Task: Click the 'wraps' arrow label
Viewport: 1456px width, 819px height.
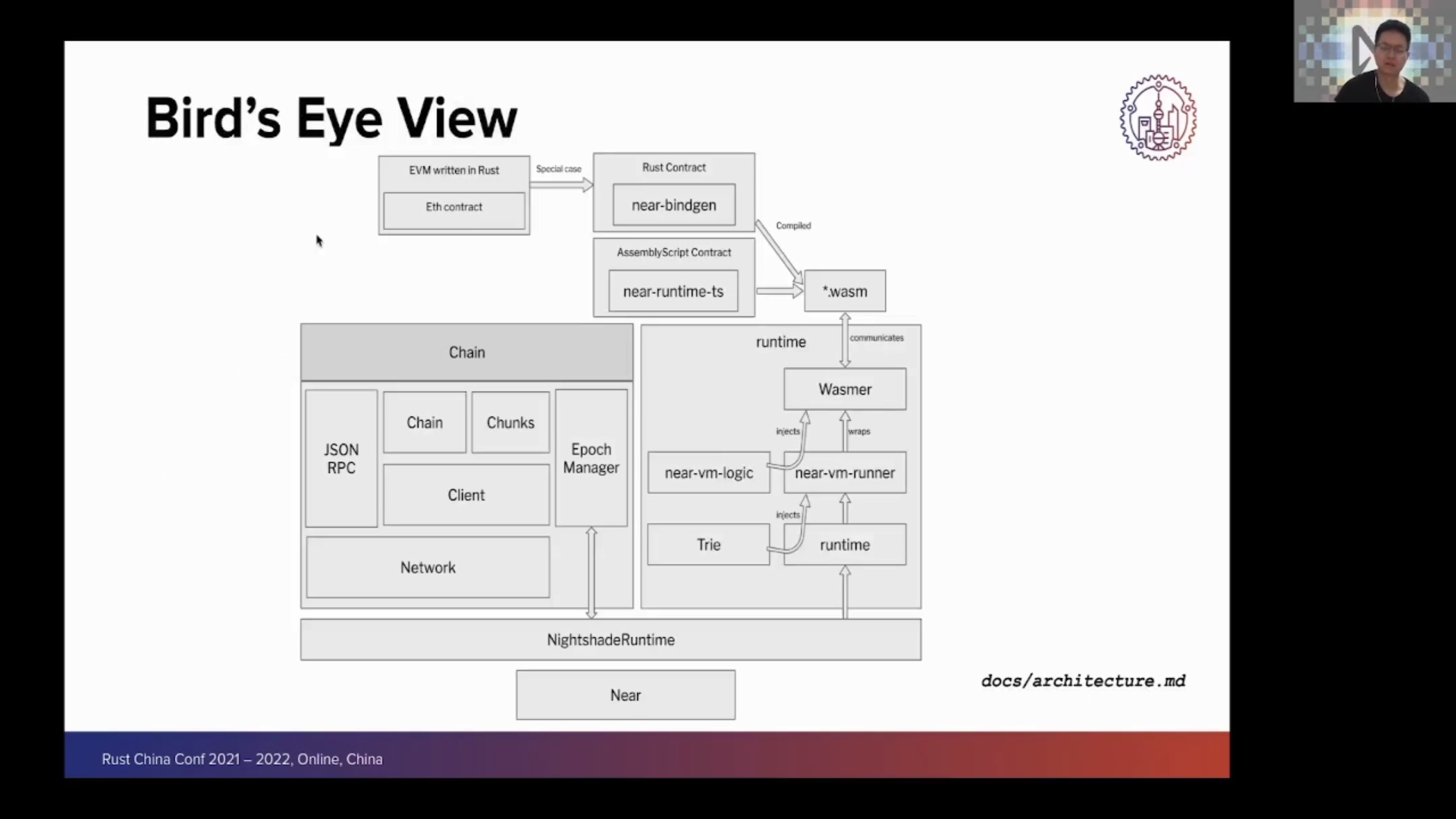Action: [x=859, y=431]
